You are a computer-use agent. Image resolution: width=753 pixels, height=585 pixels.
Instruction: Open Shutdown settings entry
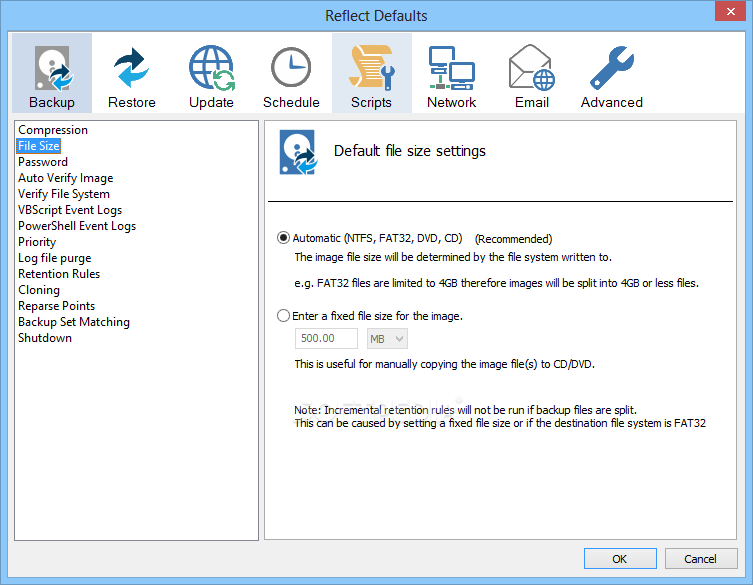(45, 338)
